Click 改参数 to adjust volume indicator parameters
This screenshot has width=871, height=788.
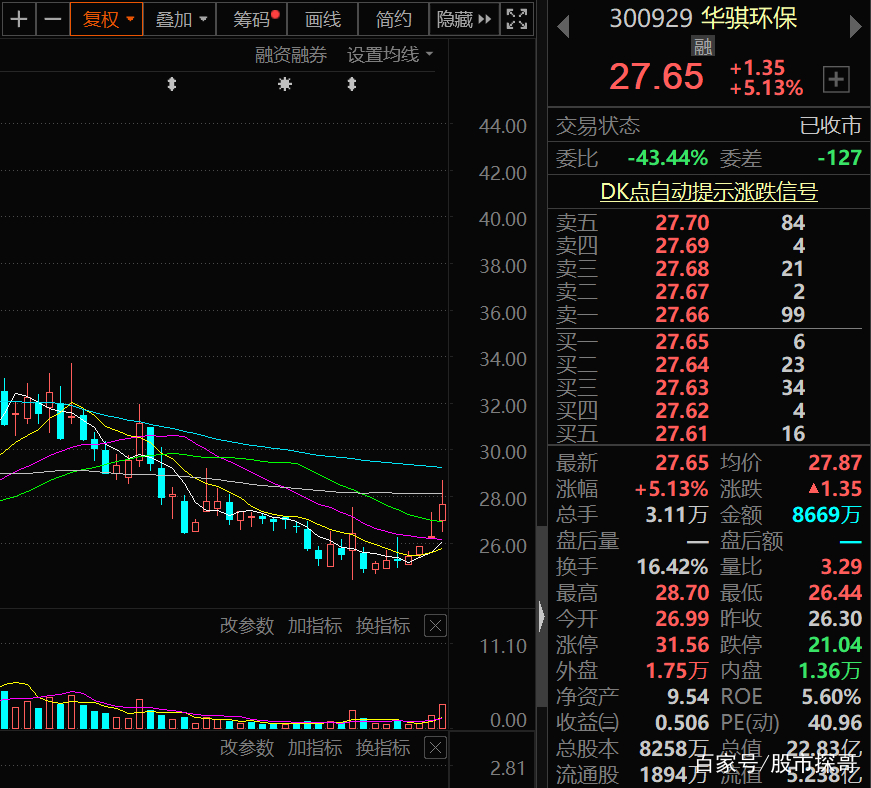coord(247,625)
